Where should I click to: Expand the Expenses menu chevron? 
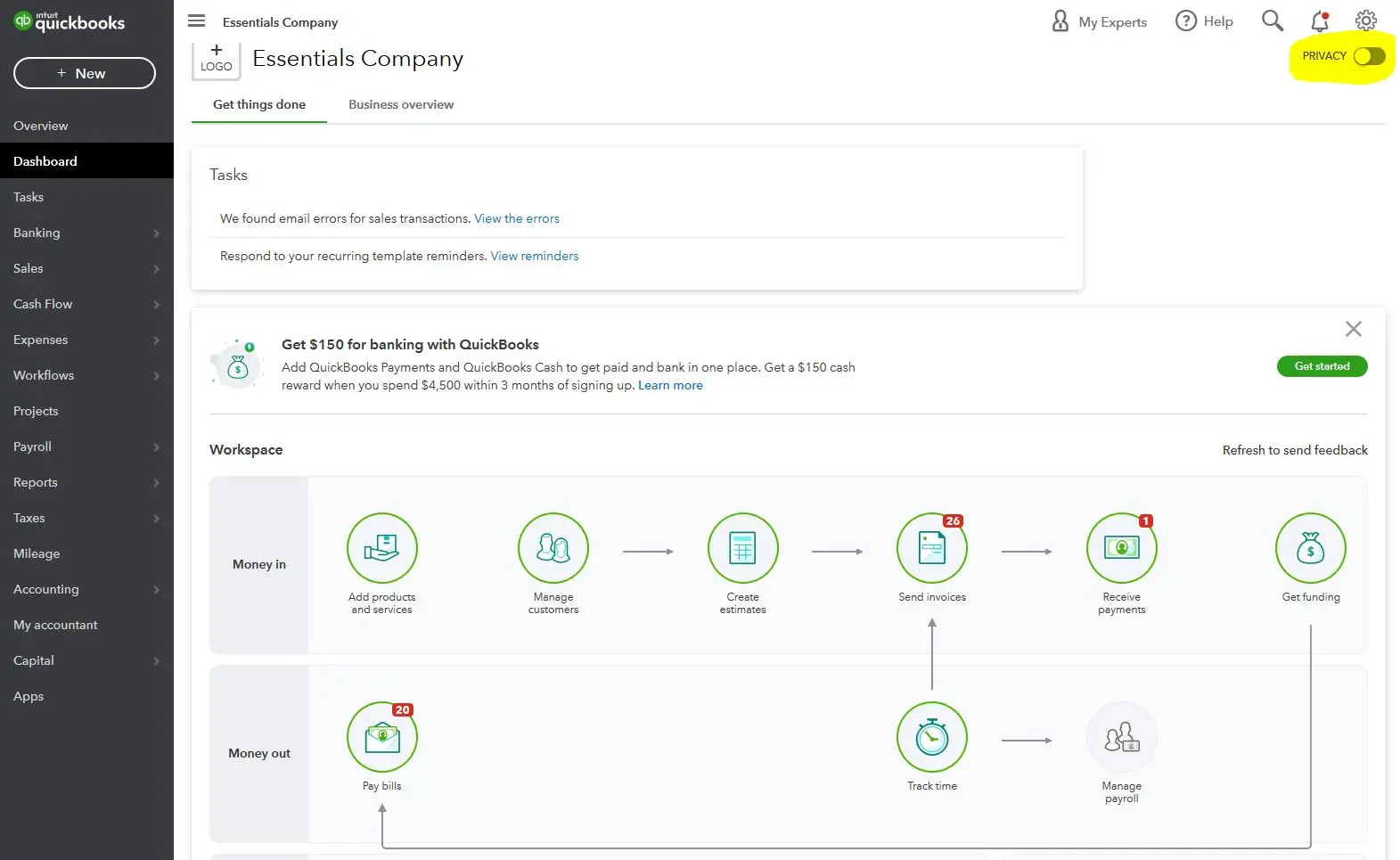(x=157, y=340)
